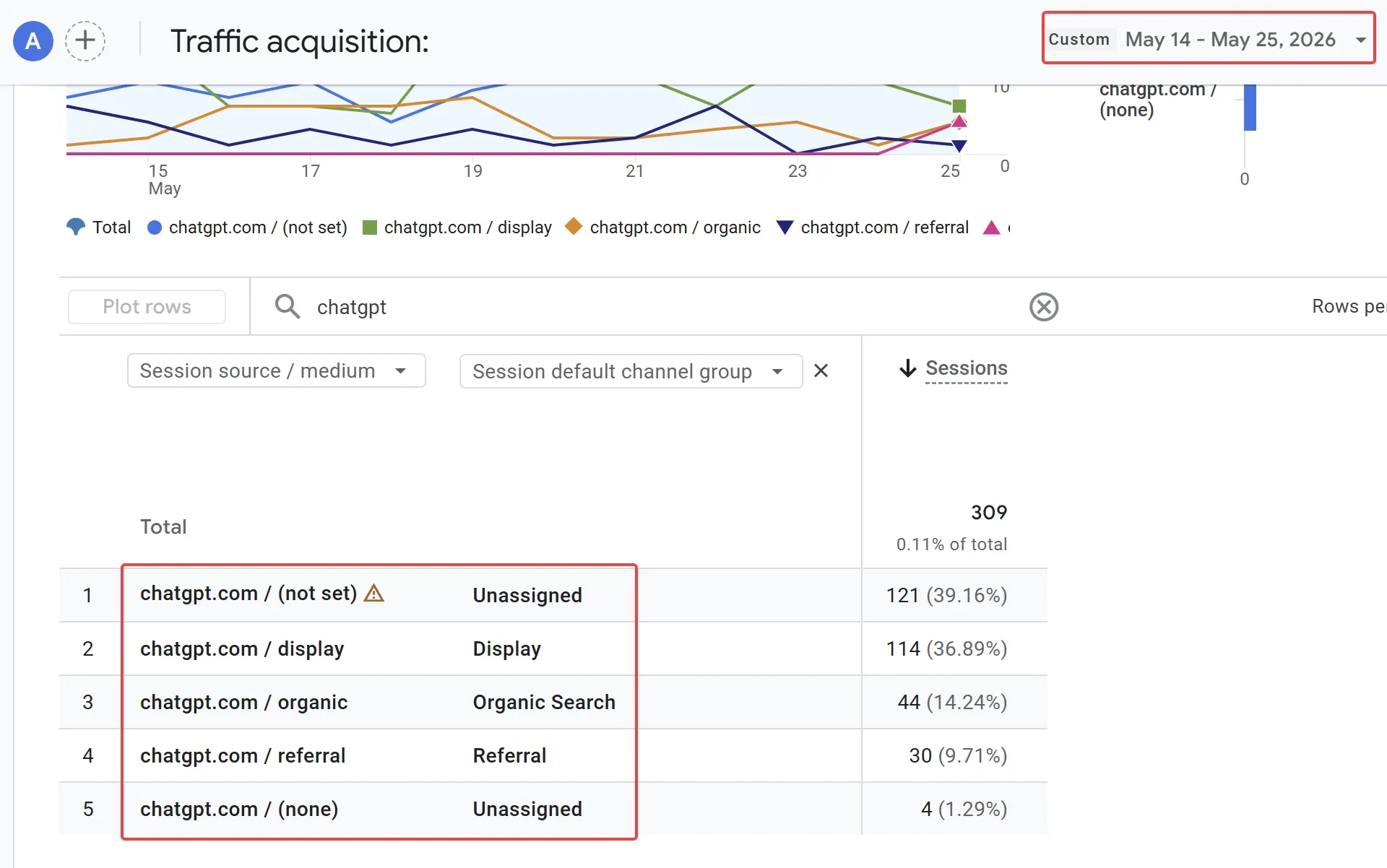Click the Sessions sort arrow
Viewport: 1387px width, 868px height.
pos(907,368)
